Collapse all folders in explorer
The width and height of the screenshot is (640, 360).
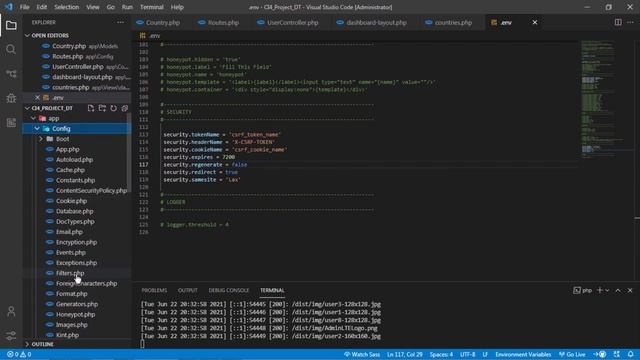click(124, 108)
